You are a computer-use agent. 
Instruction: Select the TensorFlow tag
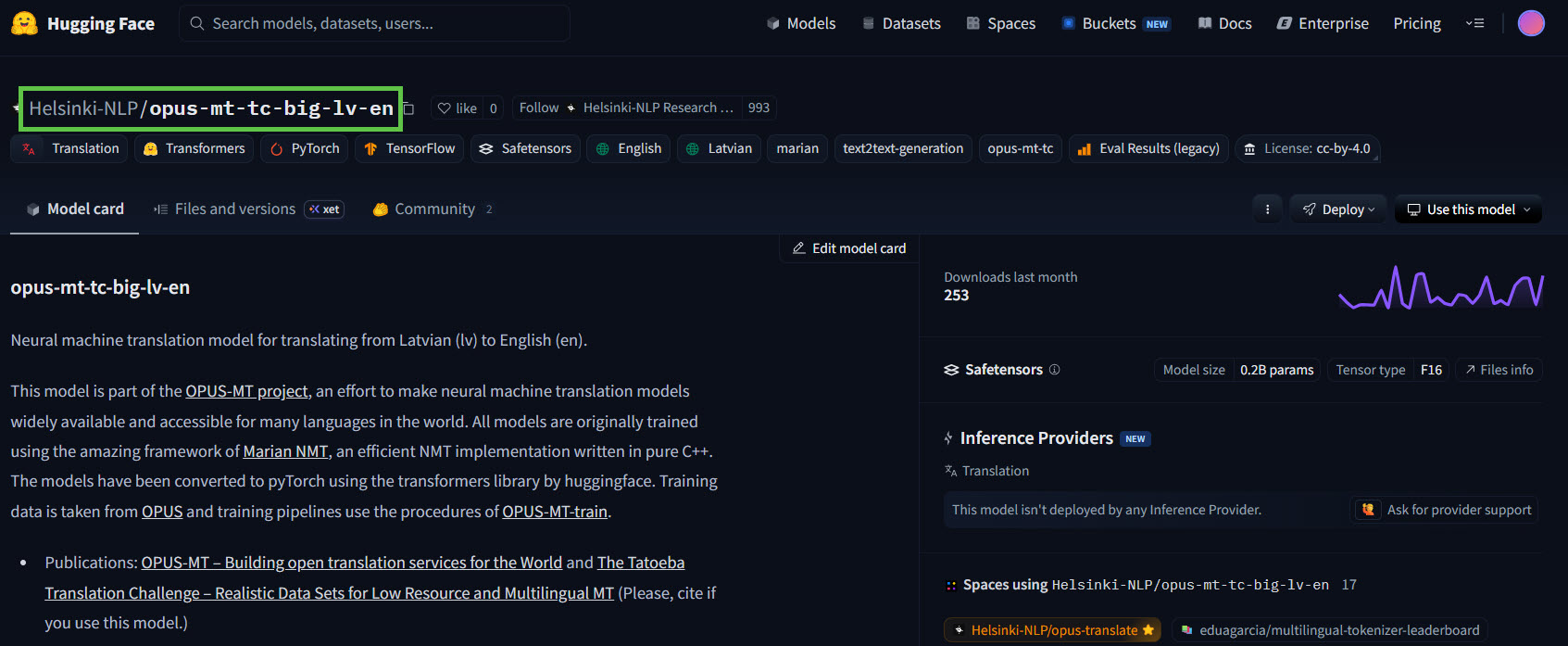409,148
